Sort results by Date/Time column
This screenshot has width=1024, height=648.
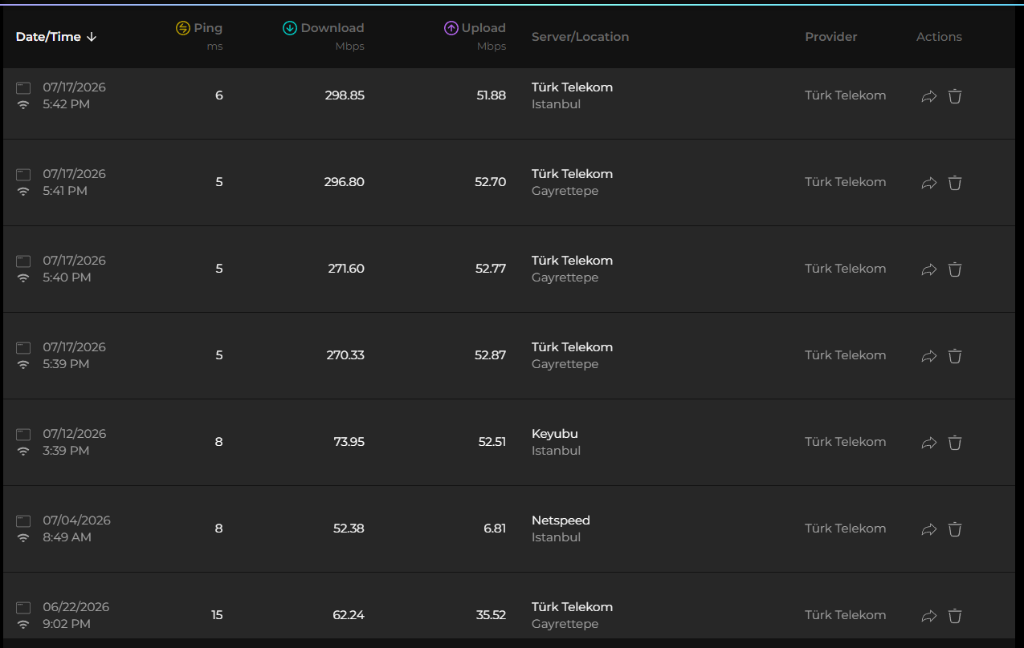[56, 37]
